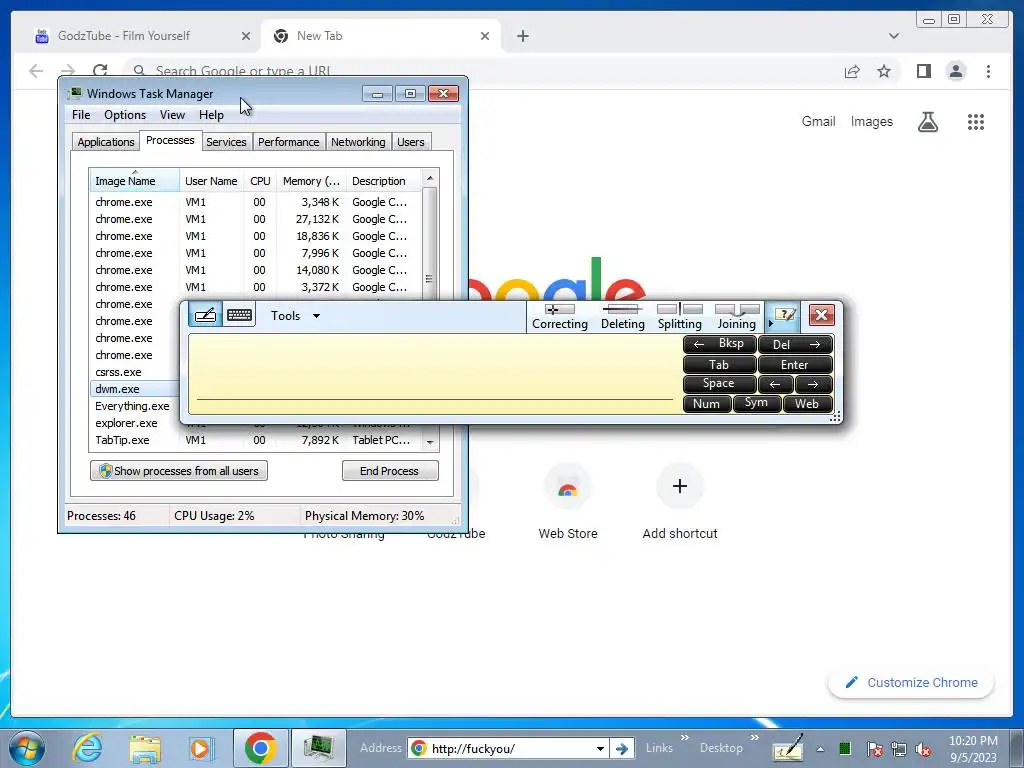Screen dimensions: 1024x768
Task: Tap the Bksp key
Action: [x=719, y=344]
